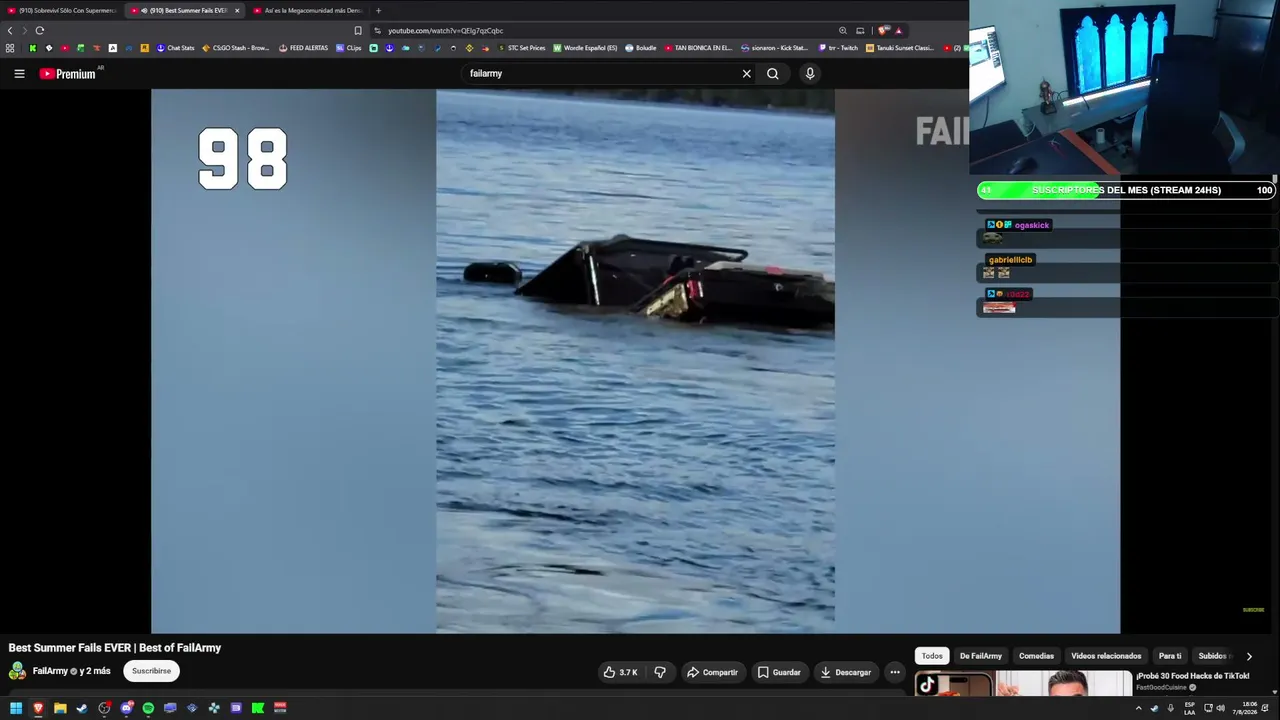Open Steam from taskbar
Image resolution: width=1280 pixels, height=720 pixels.
82,708
